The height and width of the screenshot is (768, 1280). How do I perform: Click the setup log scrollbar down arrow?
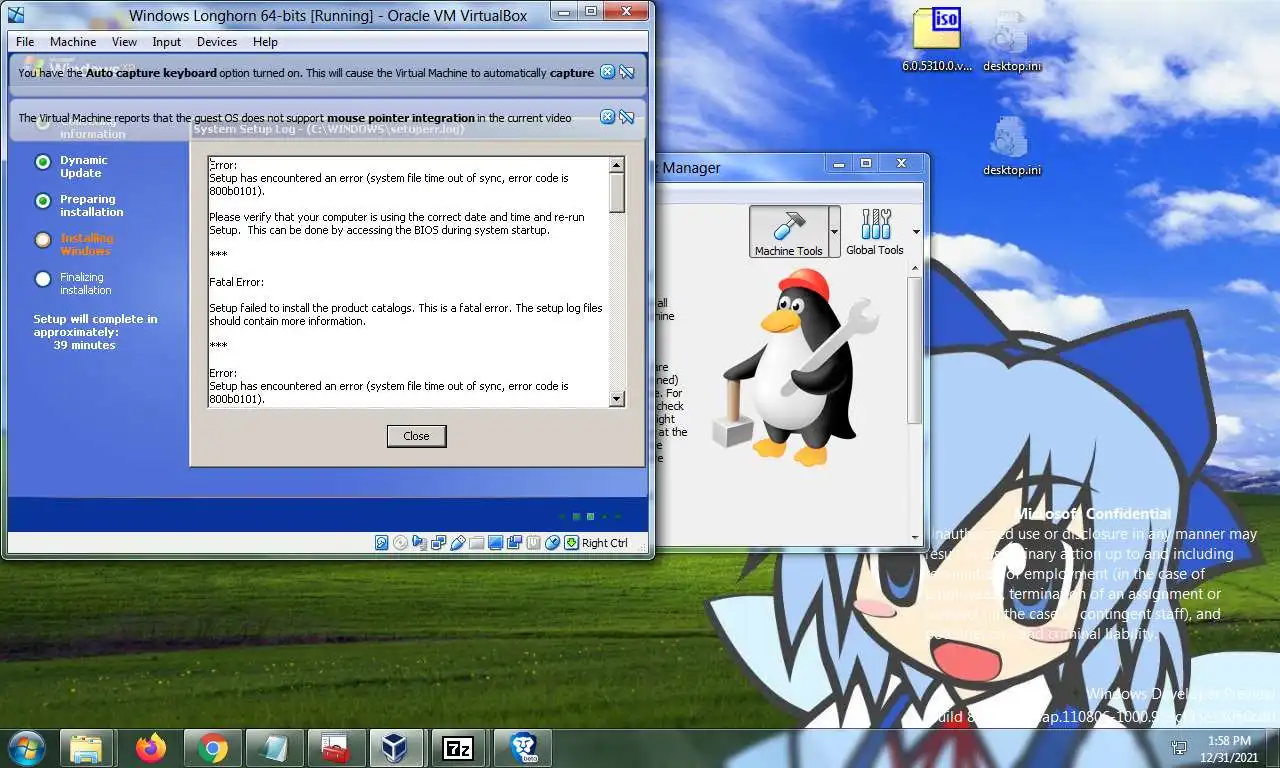617,399
